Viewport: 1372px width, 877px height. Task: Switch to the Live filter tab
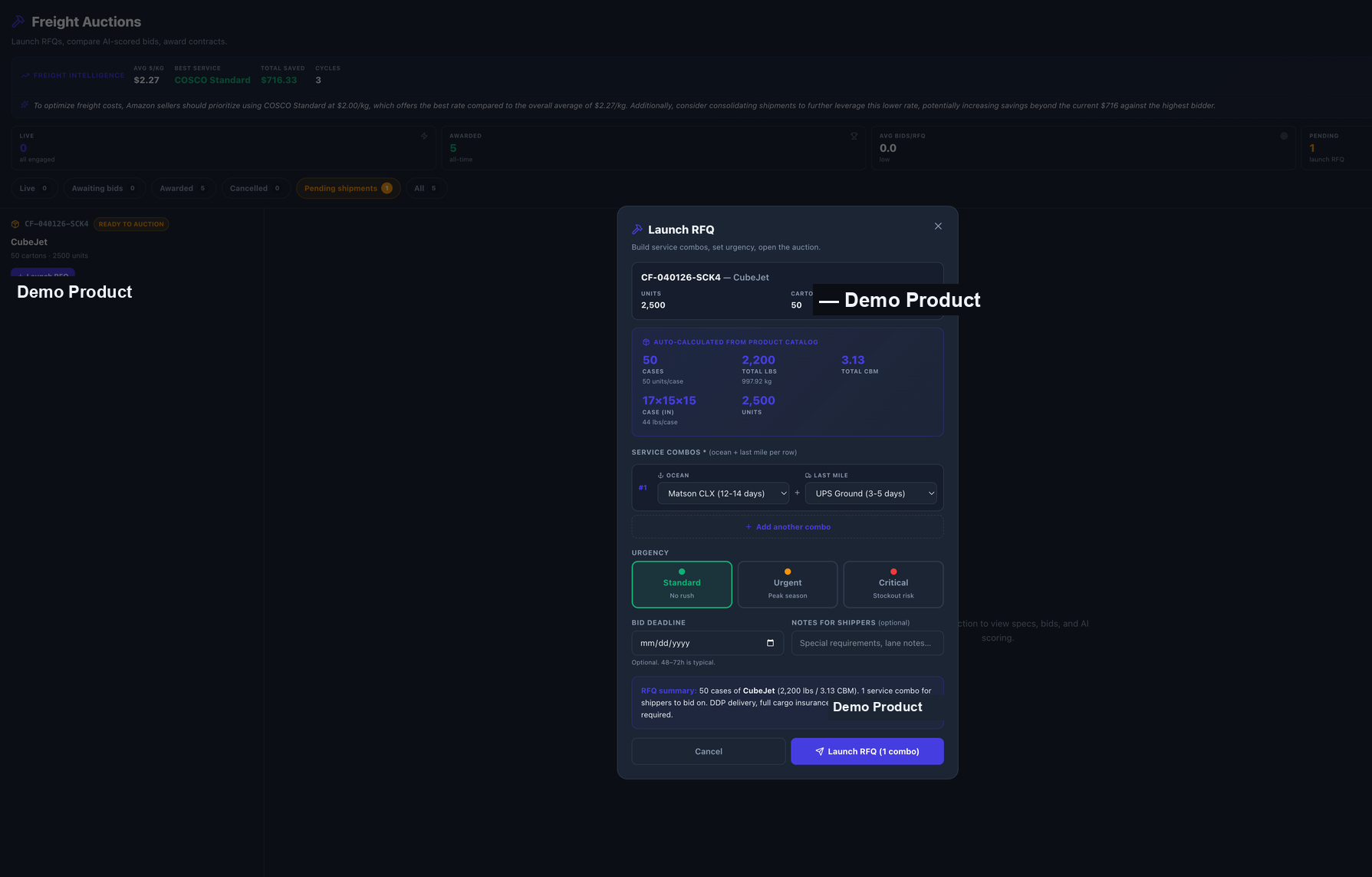click(35, 189)
